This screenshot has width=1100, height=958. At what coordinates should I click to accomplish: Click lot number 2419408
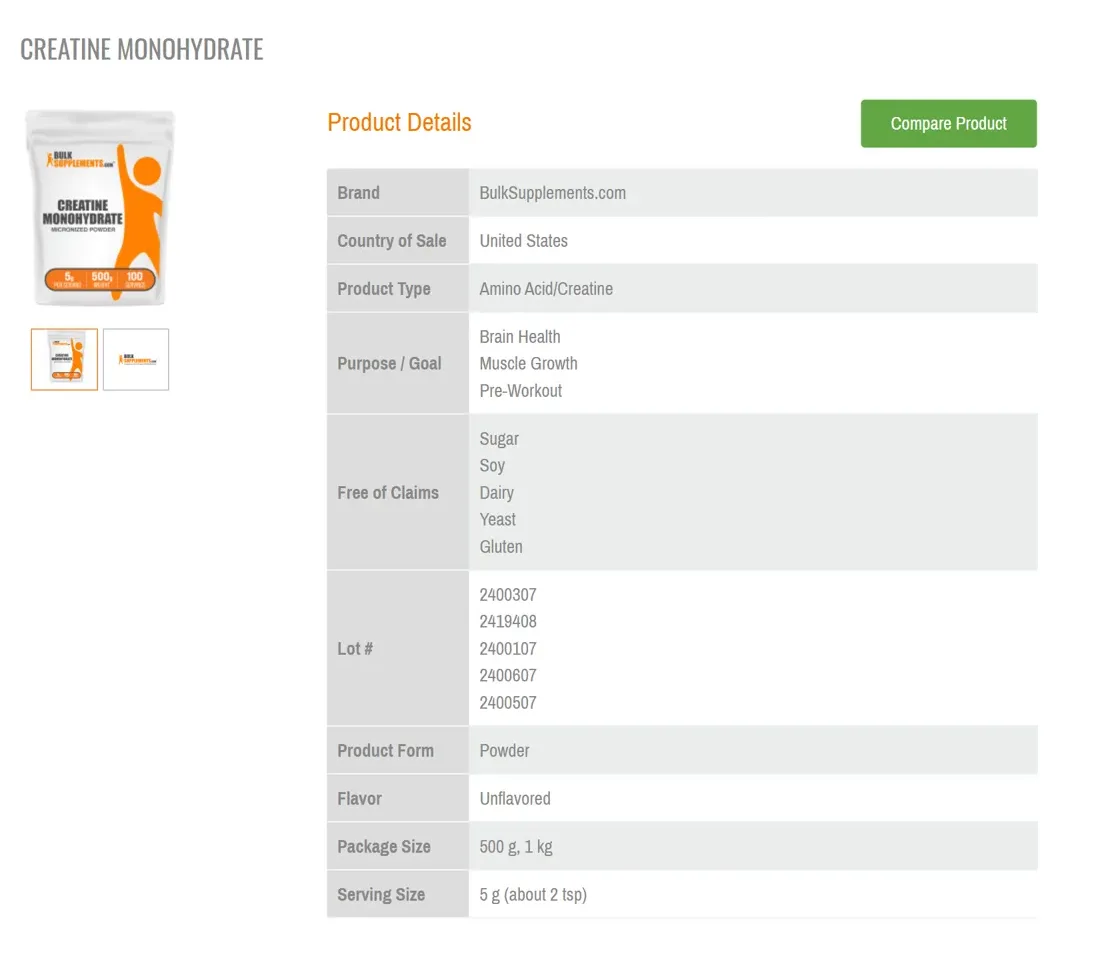(508, 621)
